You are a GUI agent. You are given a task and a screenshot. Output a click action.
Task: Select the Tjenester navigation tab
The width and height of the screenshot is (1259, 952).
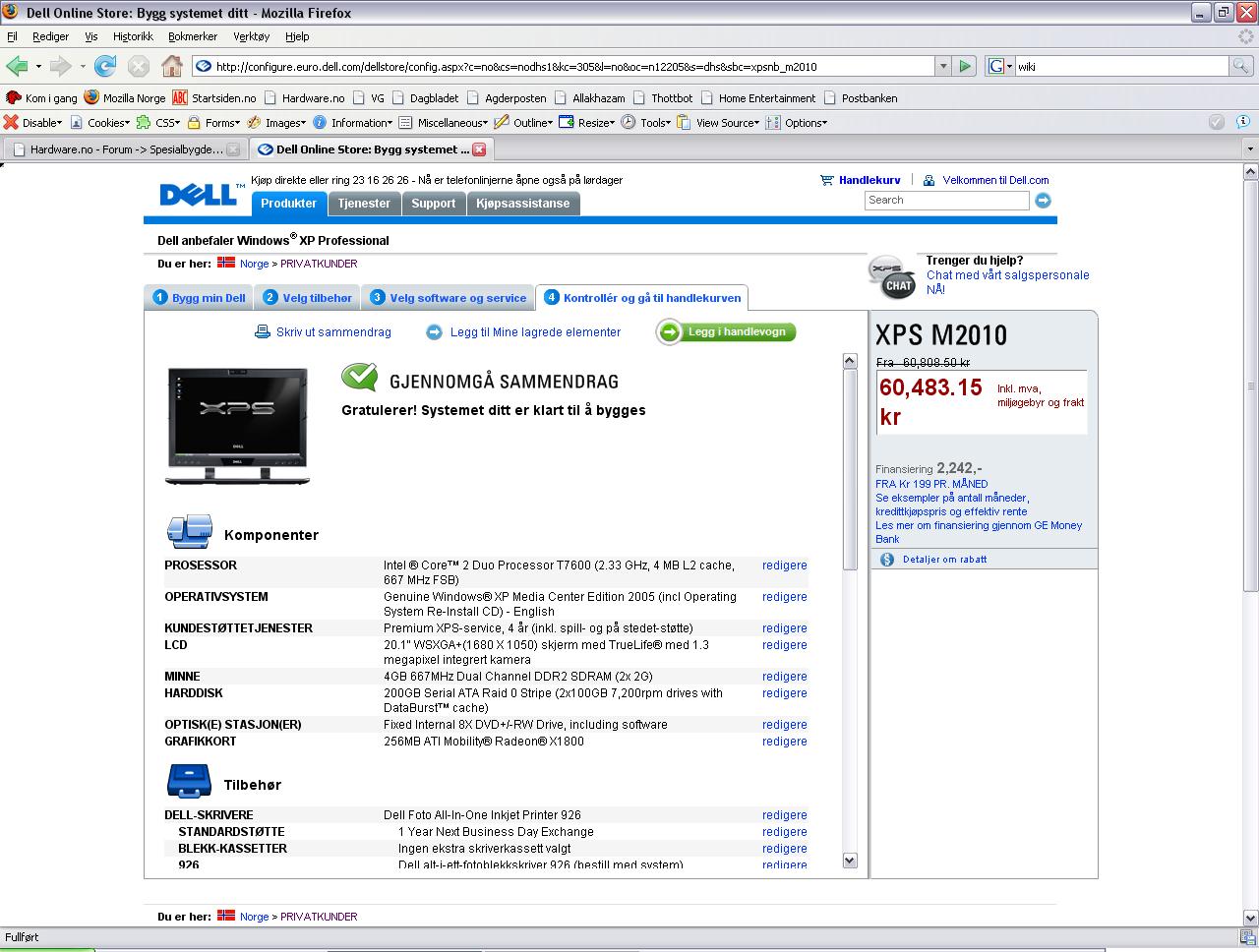pos(364,204)
